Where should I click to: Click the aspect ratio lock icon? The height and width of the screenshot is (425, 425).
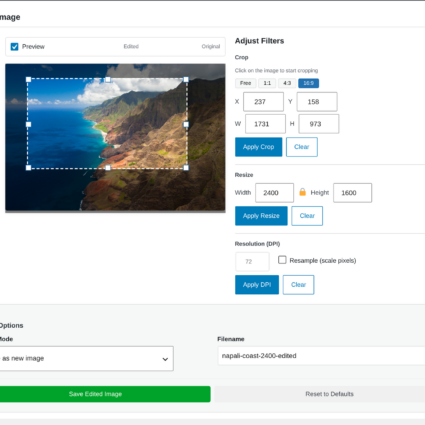(302, 192)
